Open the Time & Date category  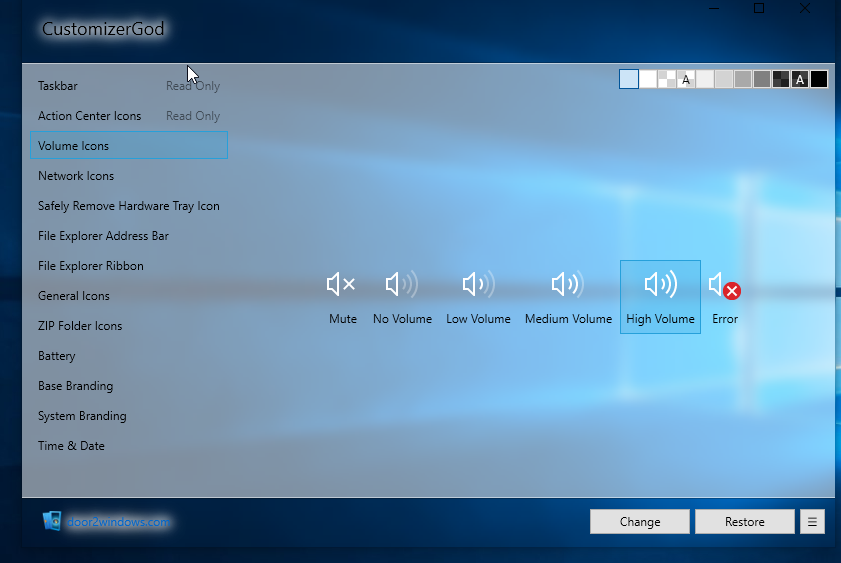point(129,446)
